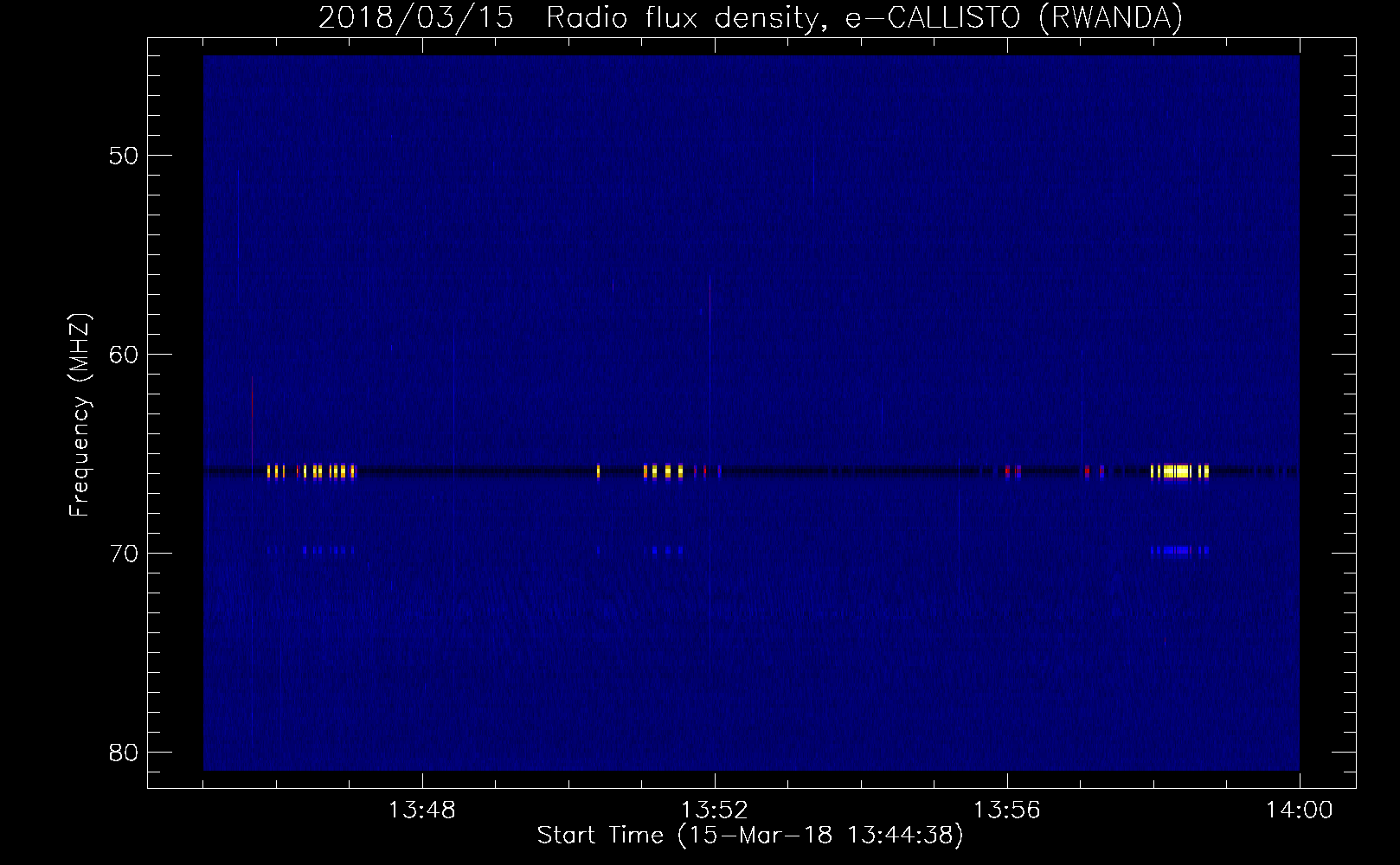1400x865 pixels.
Task: Click the 50 frequency tick label
Action: pos(125,155)
